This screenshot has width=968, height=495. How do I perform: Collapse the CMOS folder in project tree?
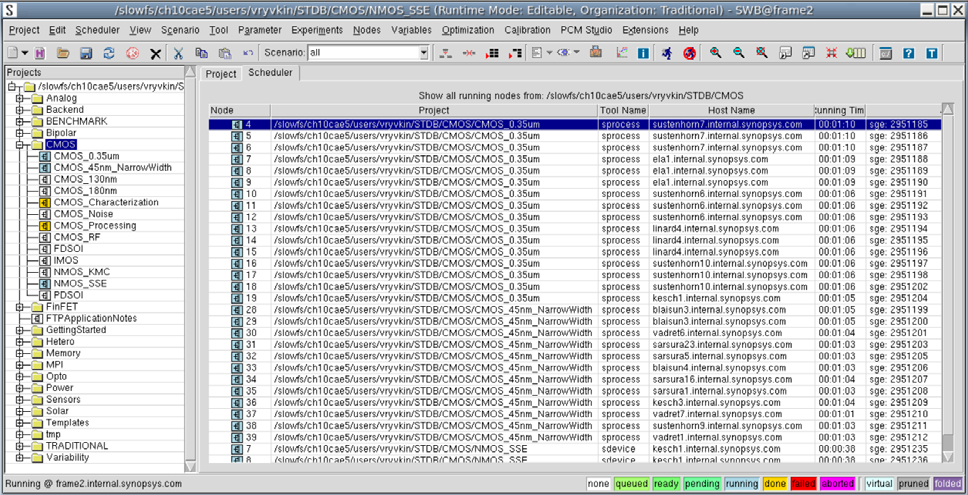pyautogui.click(x=19, y=145)
